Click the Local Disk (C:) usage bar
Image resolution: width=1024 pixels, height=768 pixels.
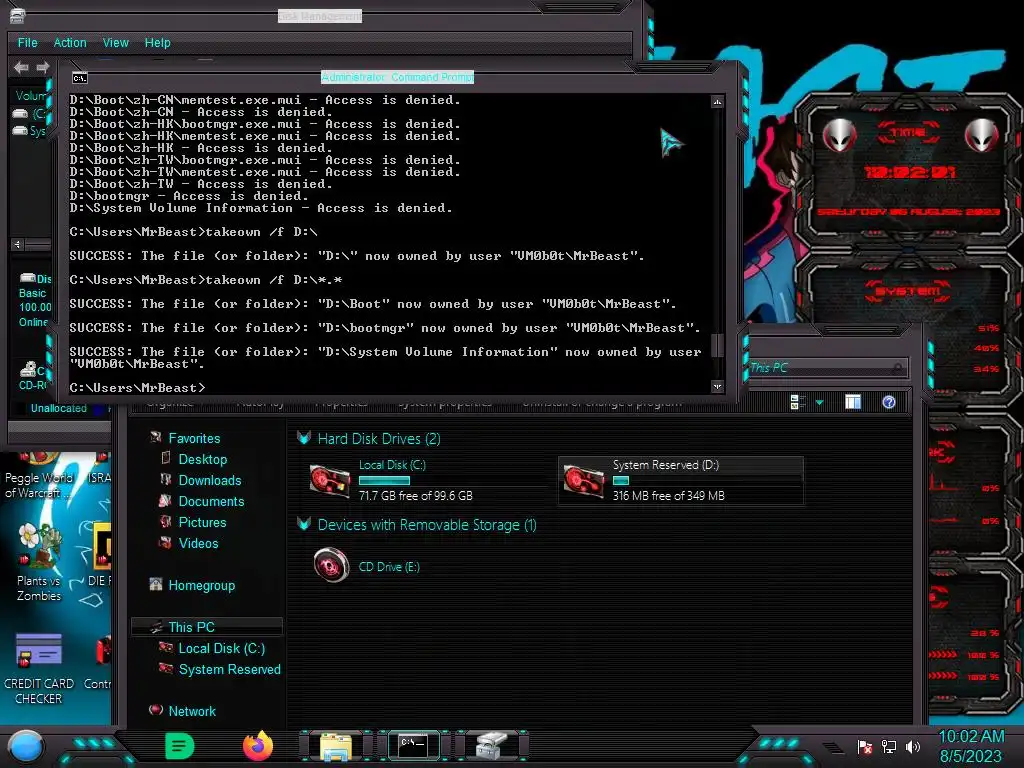coord(384,480)
